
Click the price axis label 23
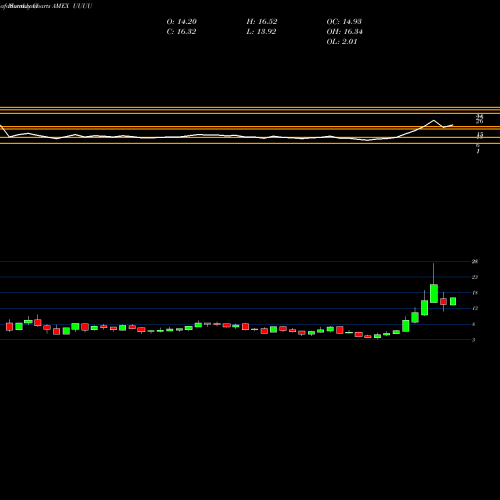coord(475,277)
